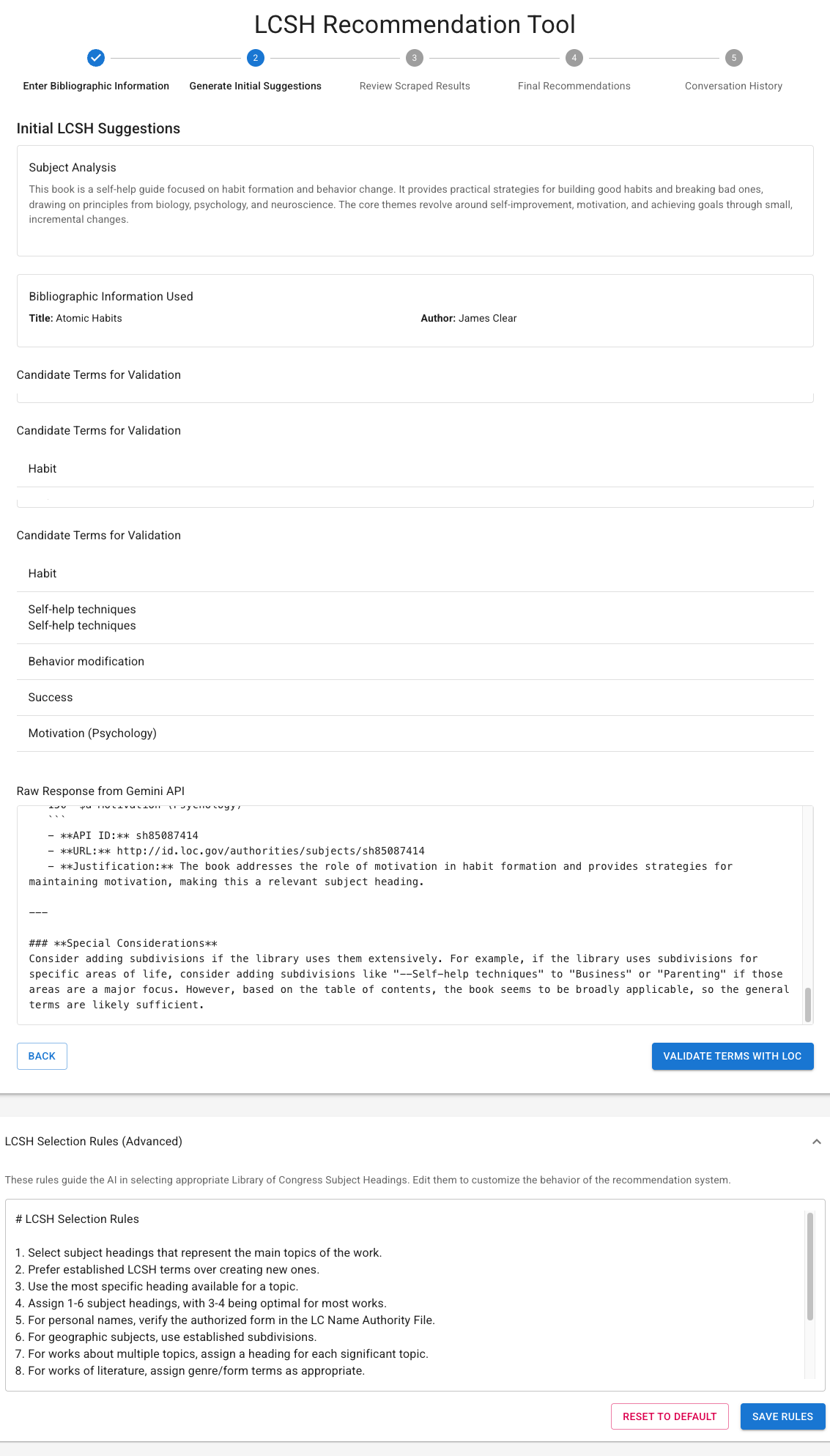
Task: Click inside the LCSH Selection Rules text area
Action: pos(415,1295)
